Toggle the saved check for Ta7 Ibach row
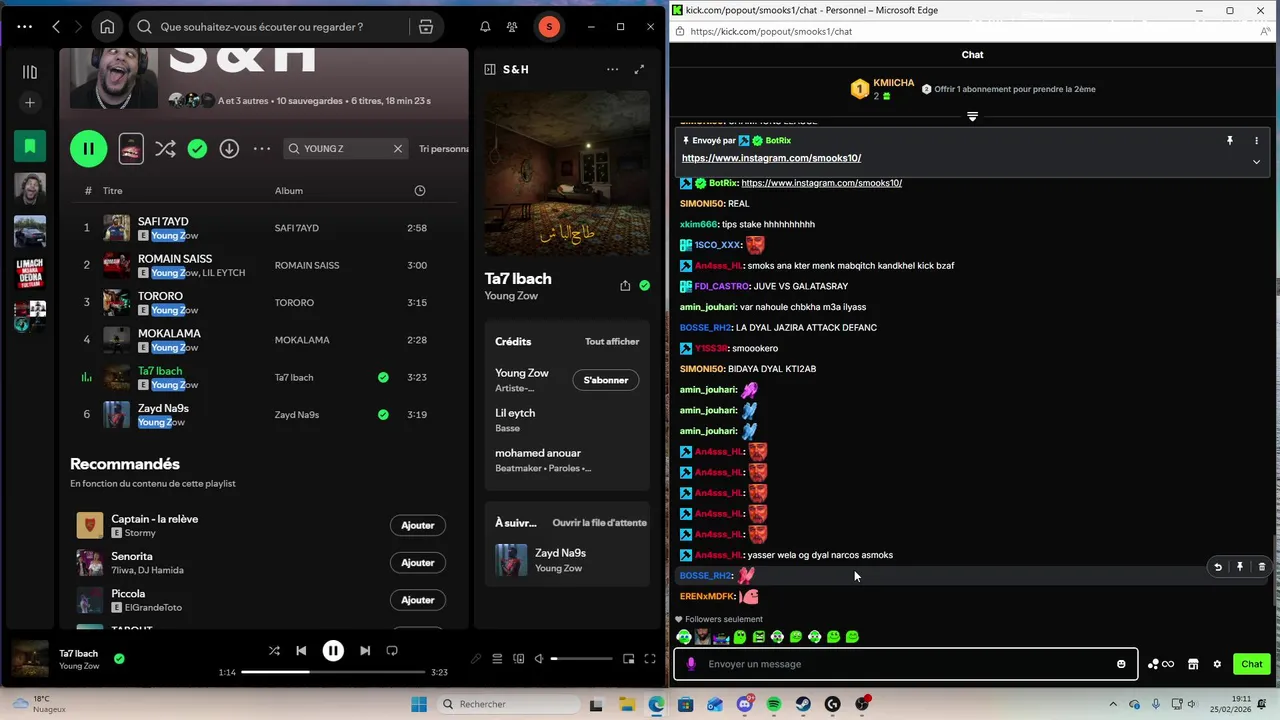Image resolution: width=1280 pixels, height=720 pixels. (383, 377)
